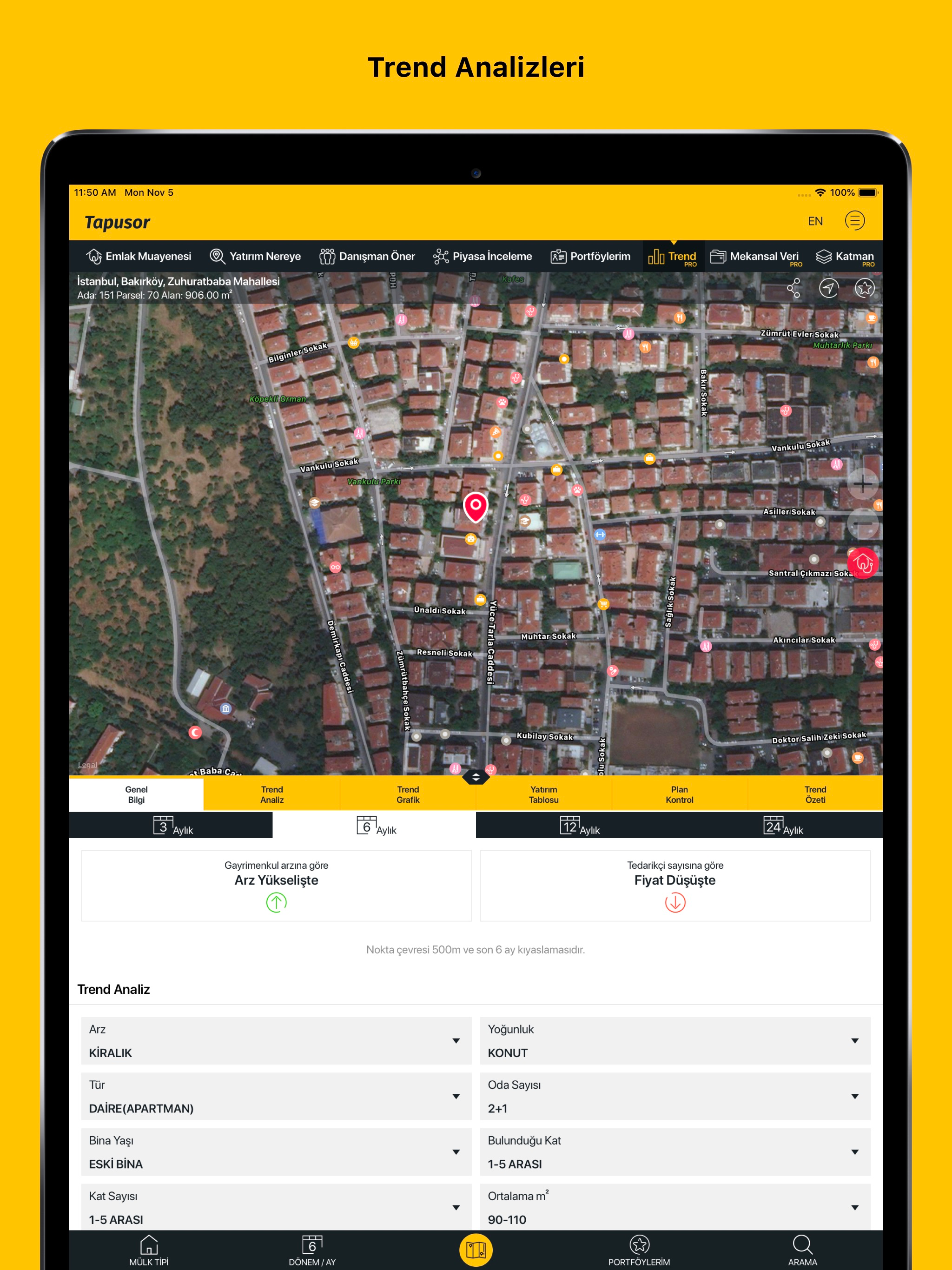The image size is (952, 1270).
Task: Open the hamburger menu icon
Action: tap(854, 220)
